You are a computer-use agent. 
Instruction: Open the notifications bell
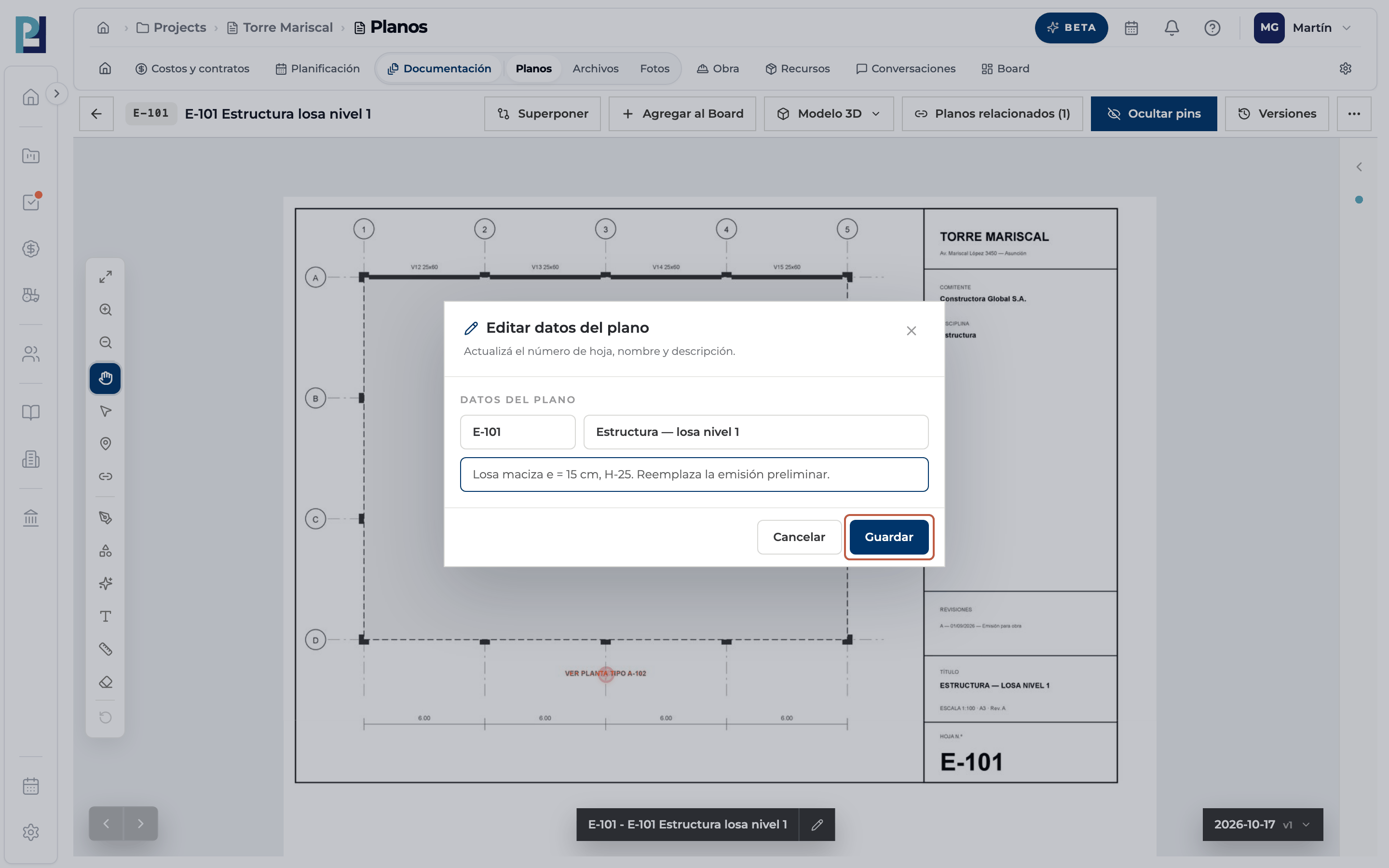[x=1171, y=27]
